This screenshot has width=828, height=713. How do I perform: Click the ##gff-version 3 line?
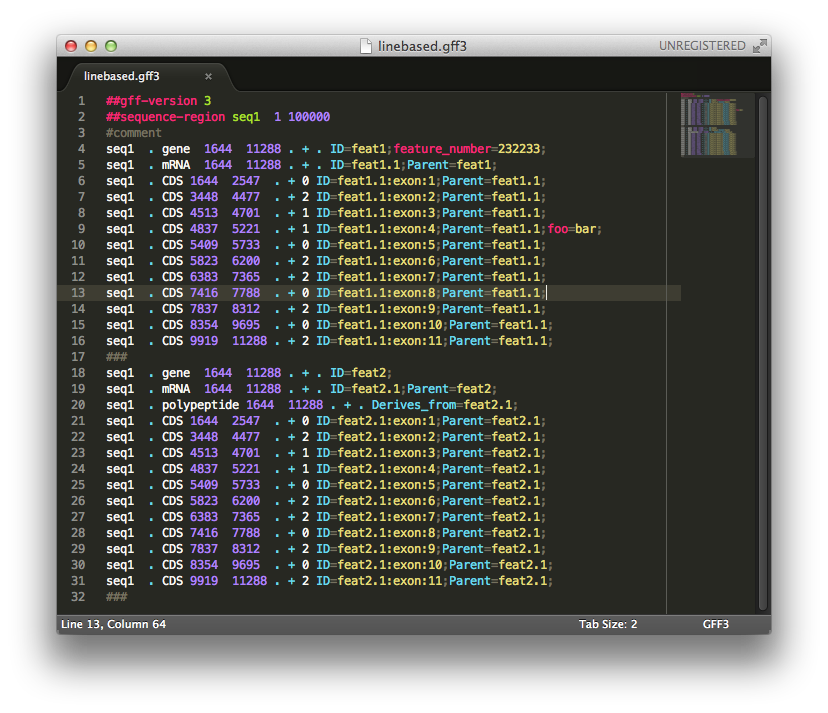tap(158, 101)
